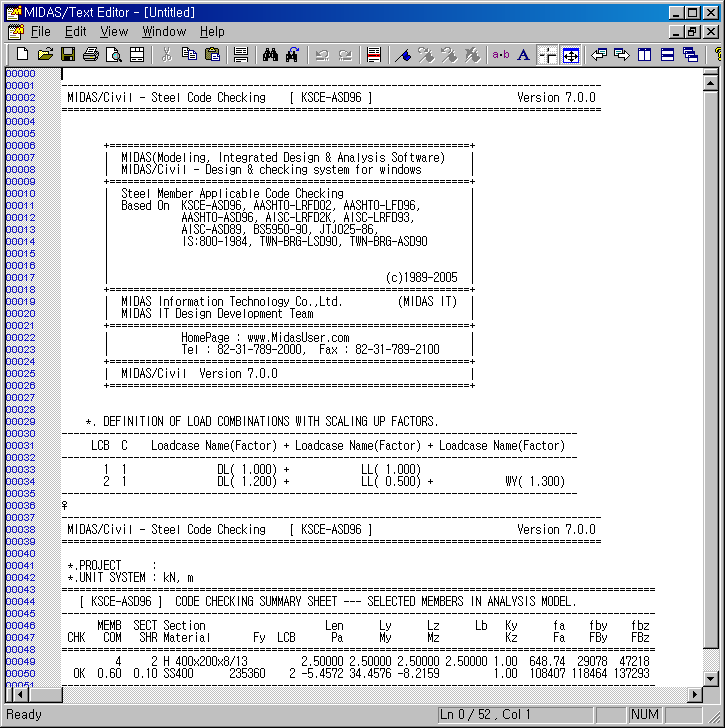Screen dimensions: 725x728
Task: Open the View menu
Action: [114, 32]
